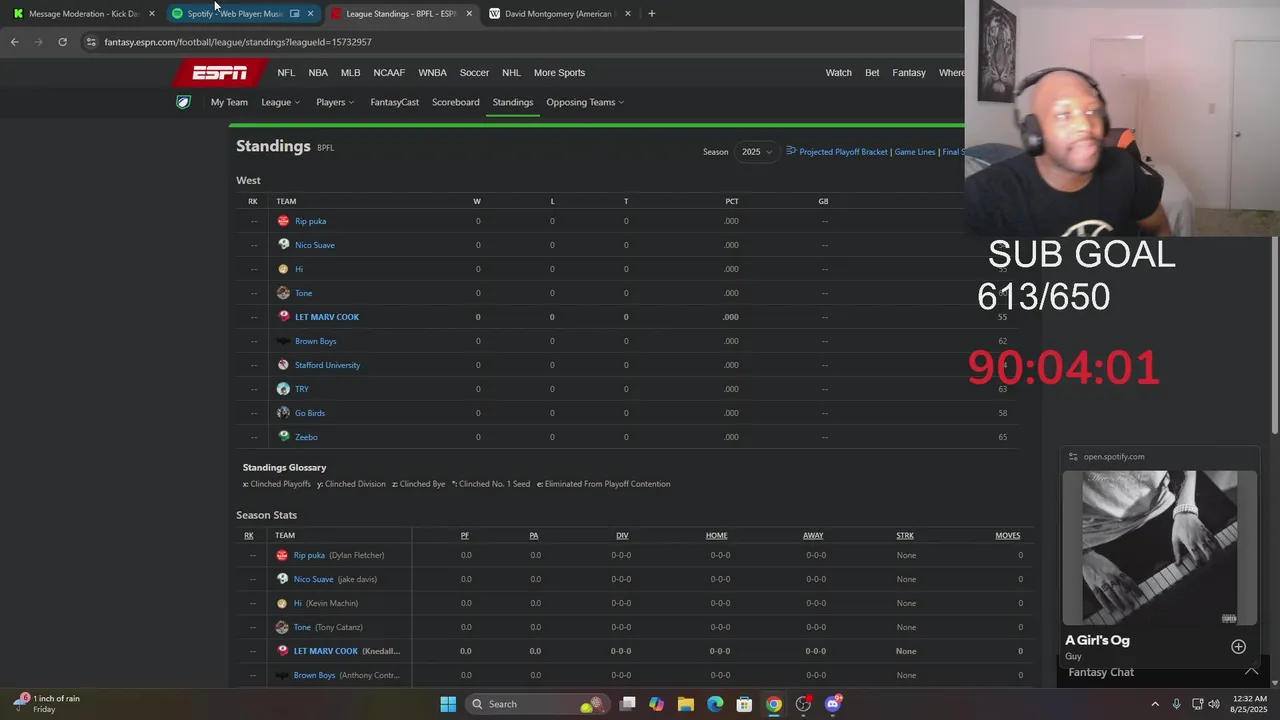
Task: Open the Brown Boys team link in West
Action: pyautogui.click(x=315, y=341)
